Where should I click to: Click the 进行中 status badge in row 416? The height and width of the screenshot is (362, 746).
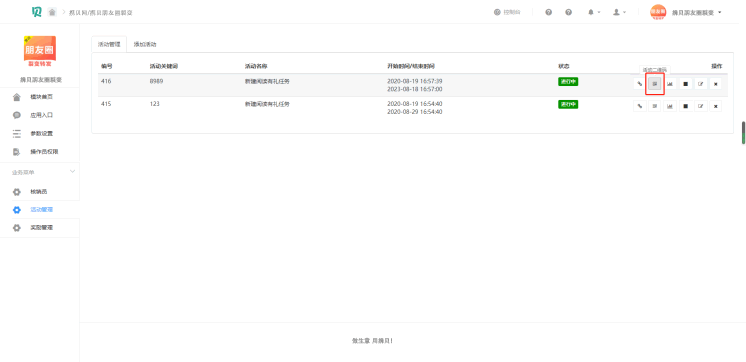[x=568, y=82]
